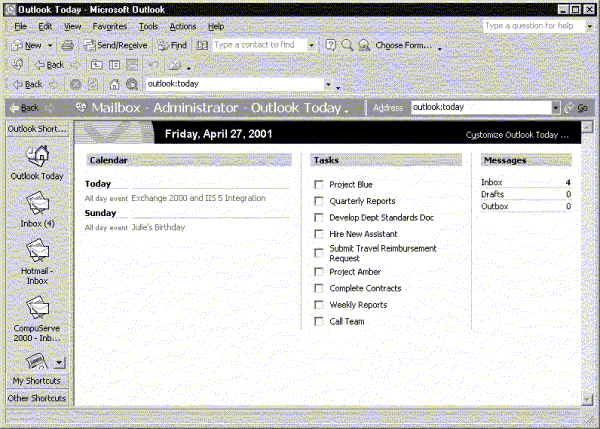Screen dimensions: 600x429
Task: Click the Undo toolbar icon
Action: [153, 65]
